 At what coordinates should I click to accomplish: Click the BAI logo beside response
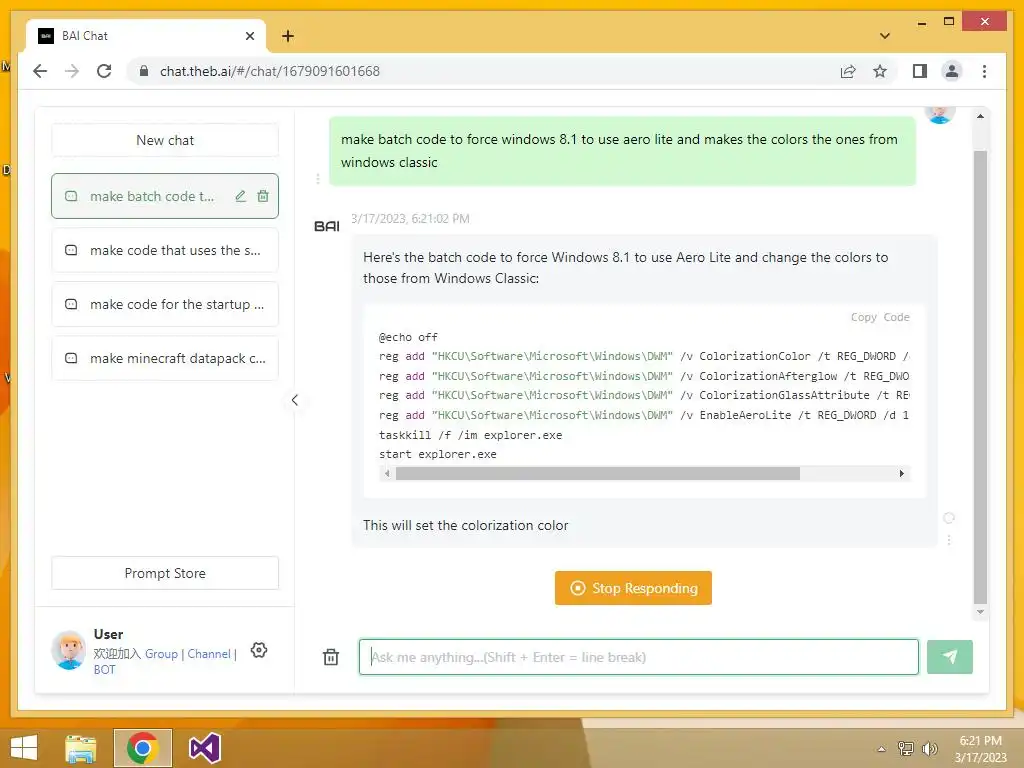point(327,226)
